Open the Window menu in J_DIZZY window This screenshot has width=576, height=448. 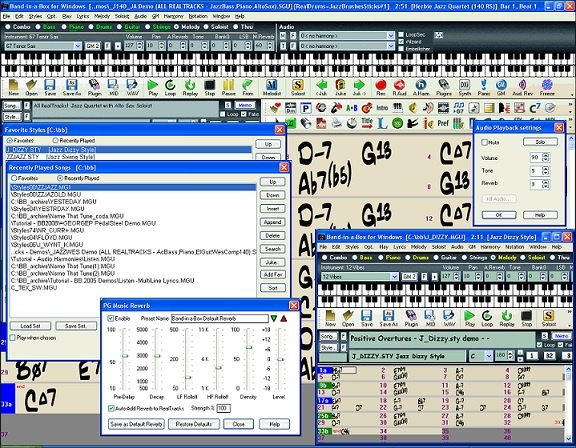point(538,247)
